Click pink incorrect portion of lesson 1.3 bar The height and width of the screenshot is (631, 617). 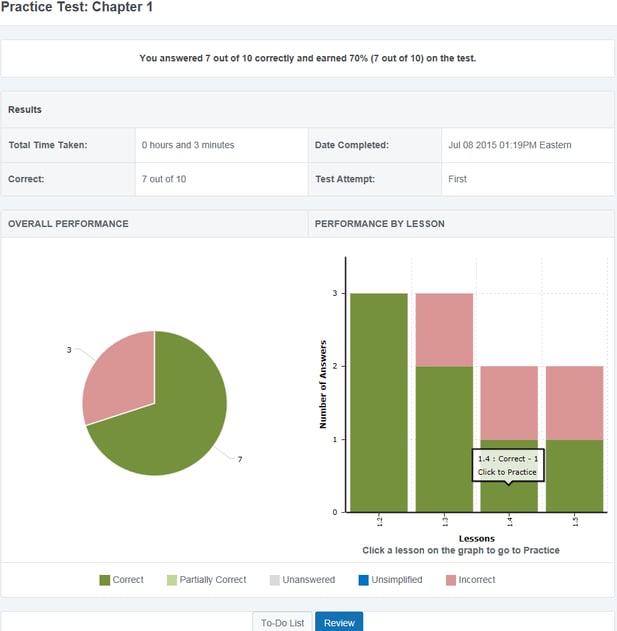click(x=444, y=329)
